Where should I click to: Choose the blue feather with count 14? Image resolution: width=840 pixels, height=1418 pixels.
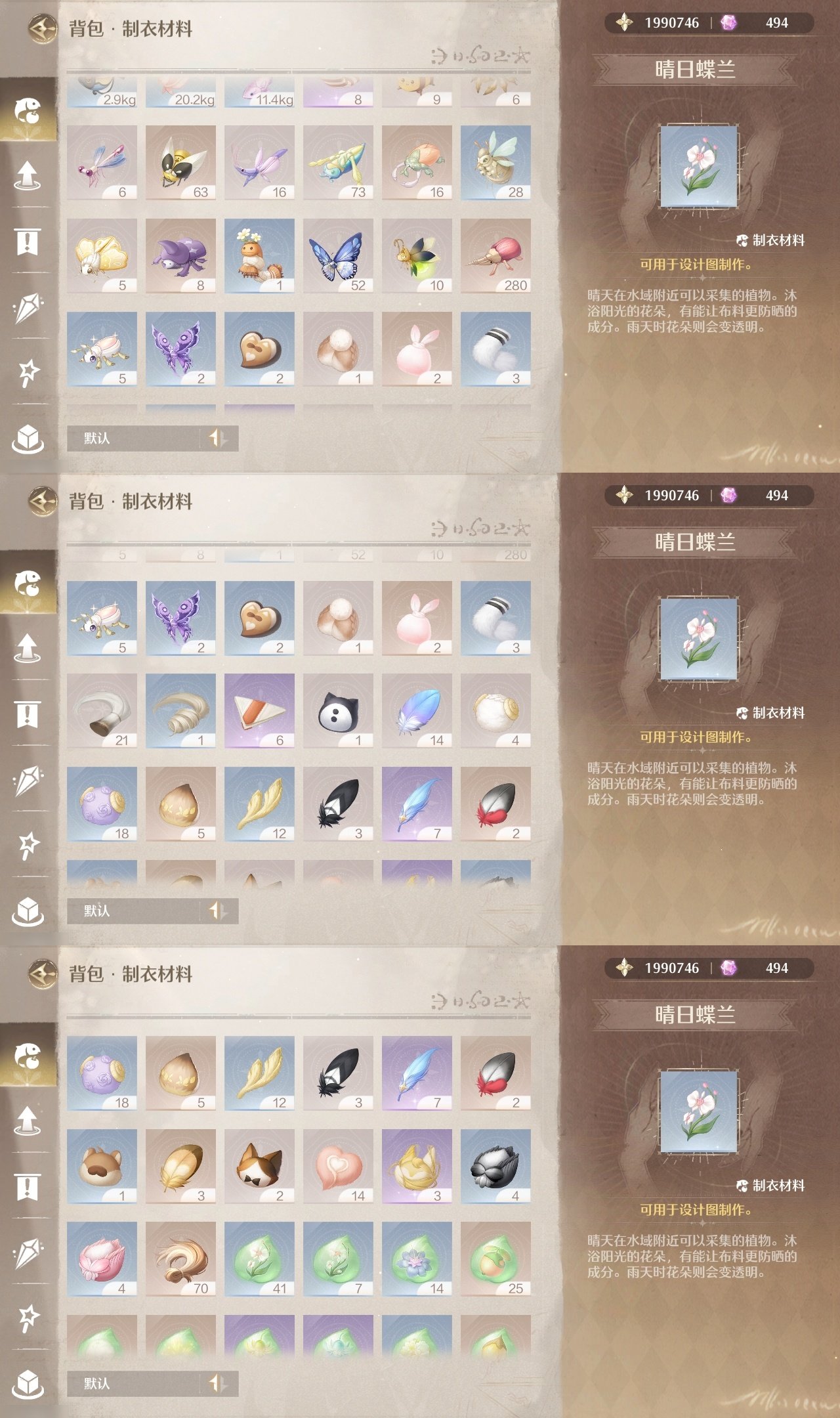[417, 711]
